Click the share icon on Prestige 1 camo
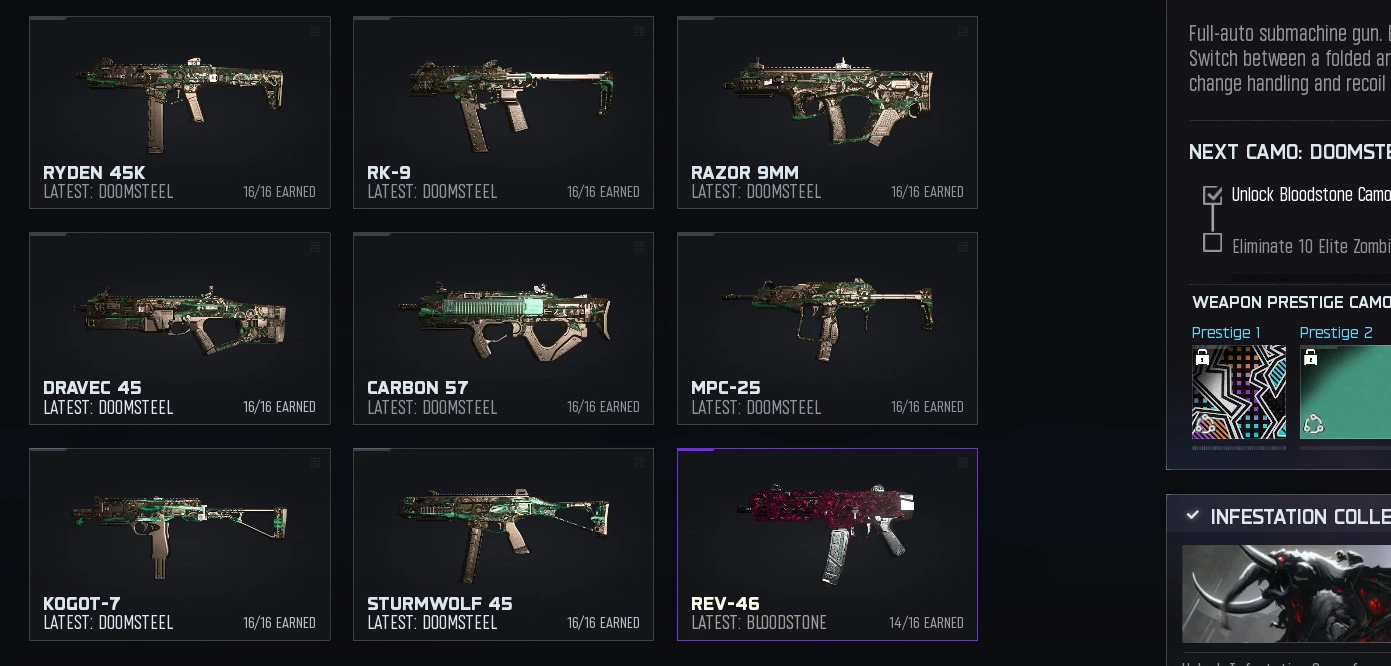The image size is (1391, 666). (1206, 425)
